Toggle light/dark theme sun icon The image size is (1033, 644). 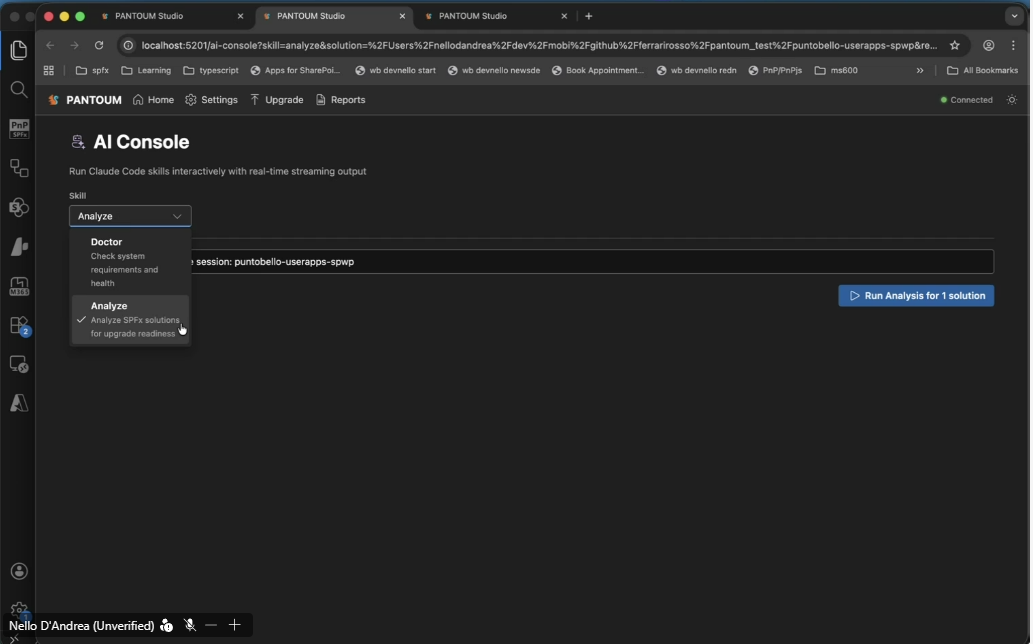1012,100
